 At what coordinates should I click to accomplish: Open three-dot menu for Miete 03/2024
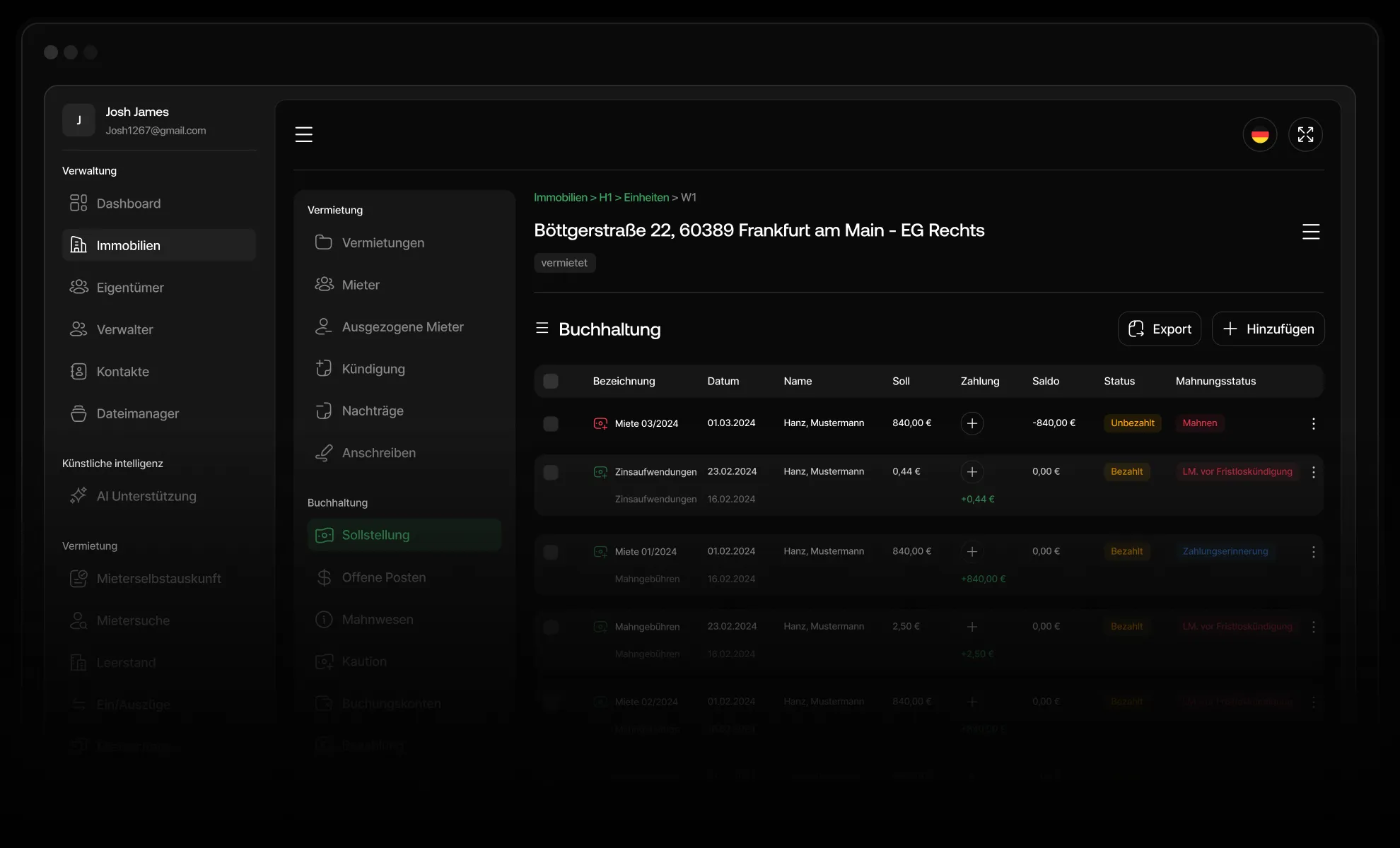pos(1313,423)
